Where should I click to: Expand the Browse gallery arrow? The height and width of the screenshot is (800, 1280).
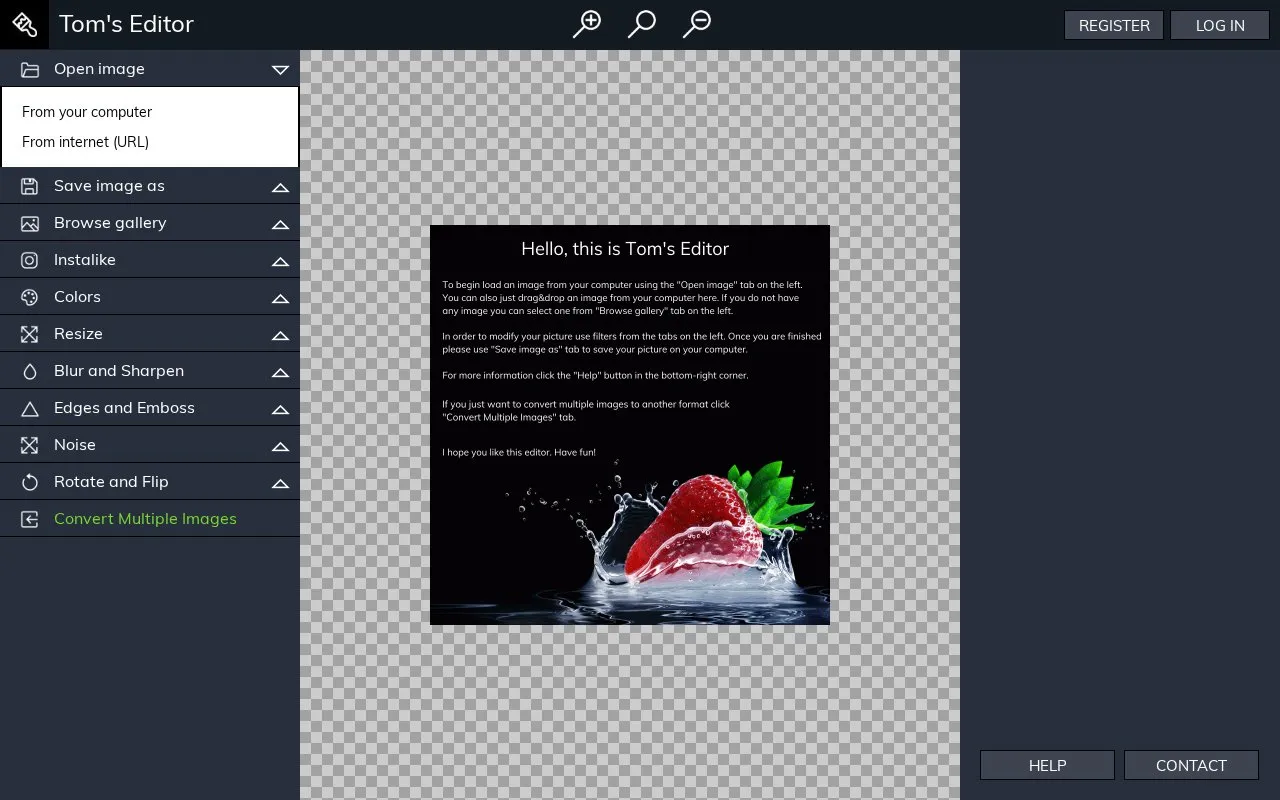[x=280, y=224]
